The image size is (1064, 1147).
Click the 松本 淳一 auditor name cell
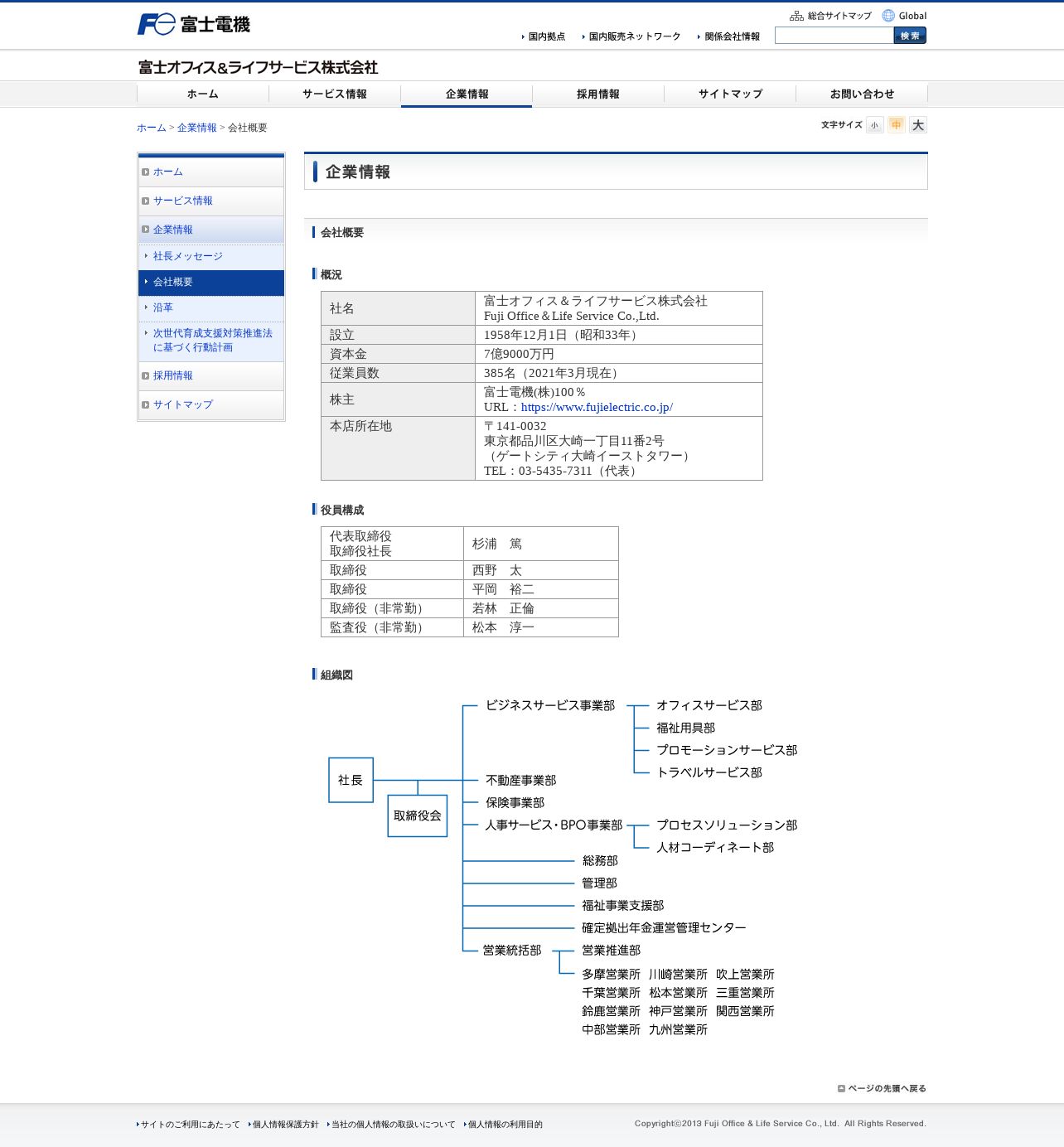pyautogui.click(x=540, y=627)
